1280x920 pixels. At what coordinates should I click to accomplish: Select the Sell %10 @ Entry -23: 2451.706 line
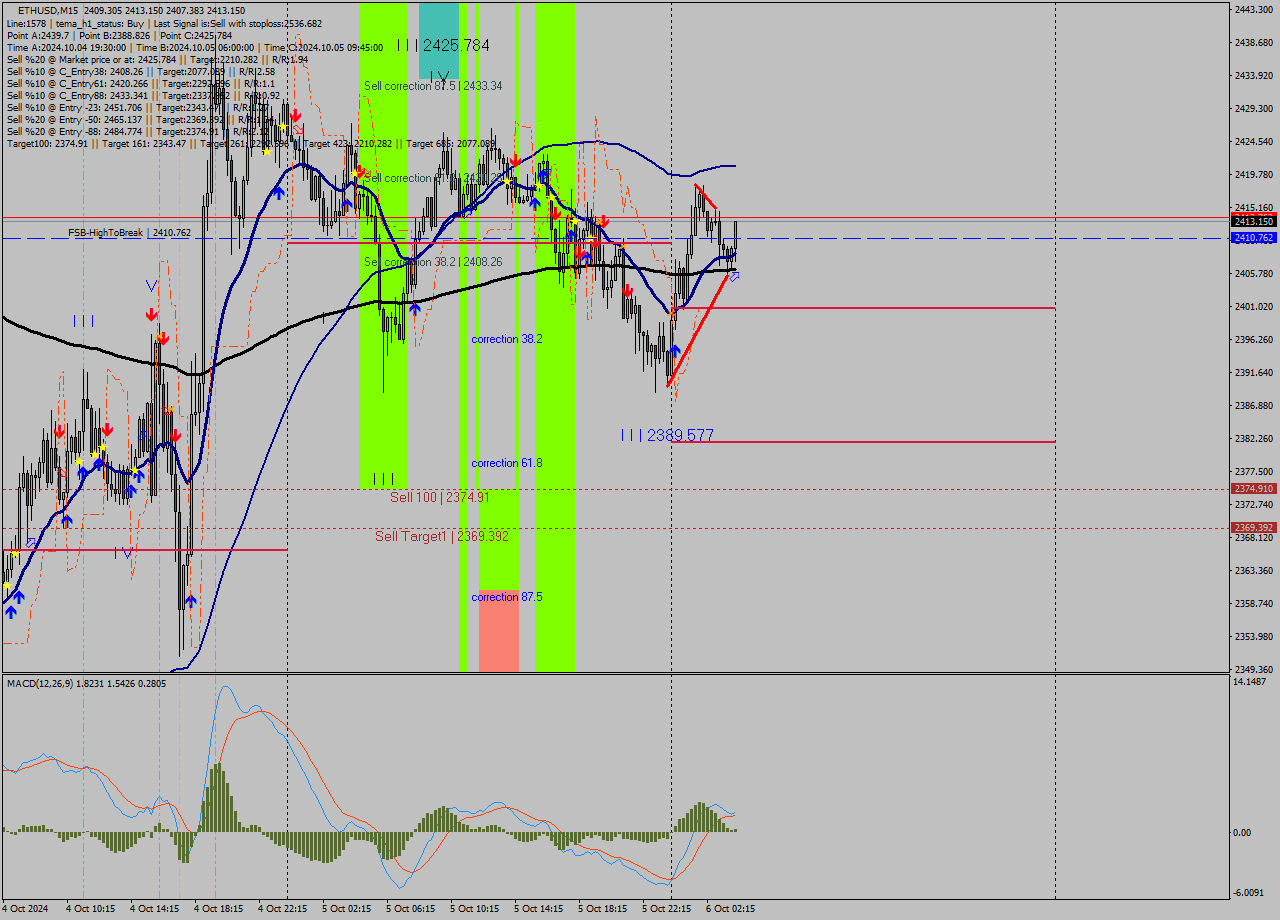[x=140, y=107]
